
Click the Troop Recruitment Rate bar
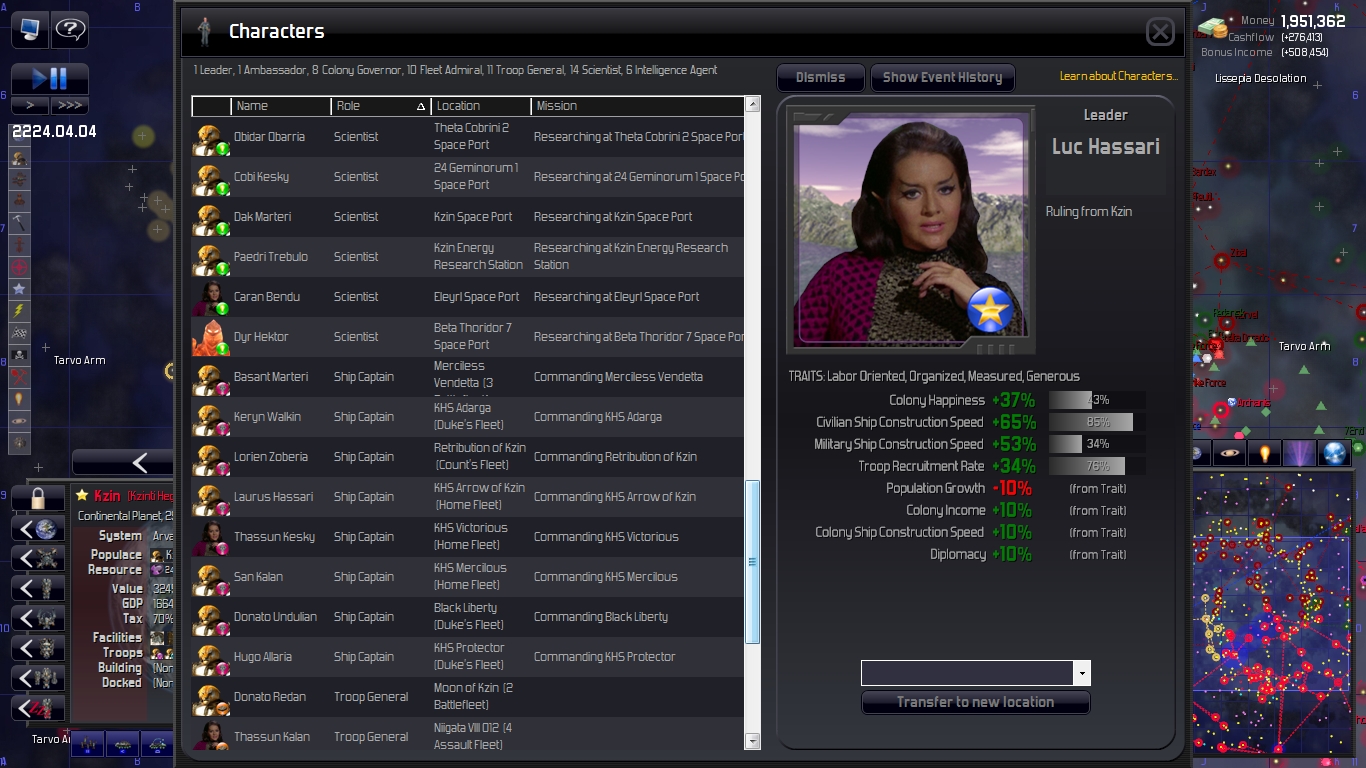pyautogui.click(x=1097, y=466)
